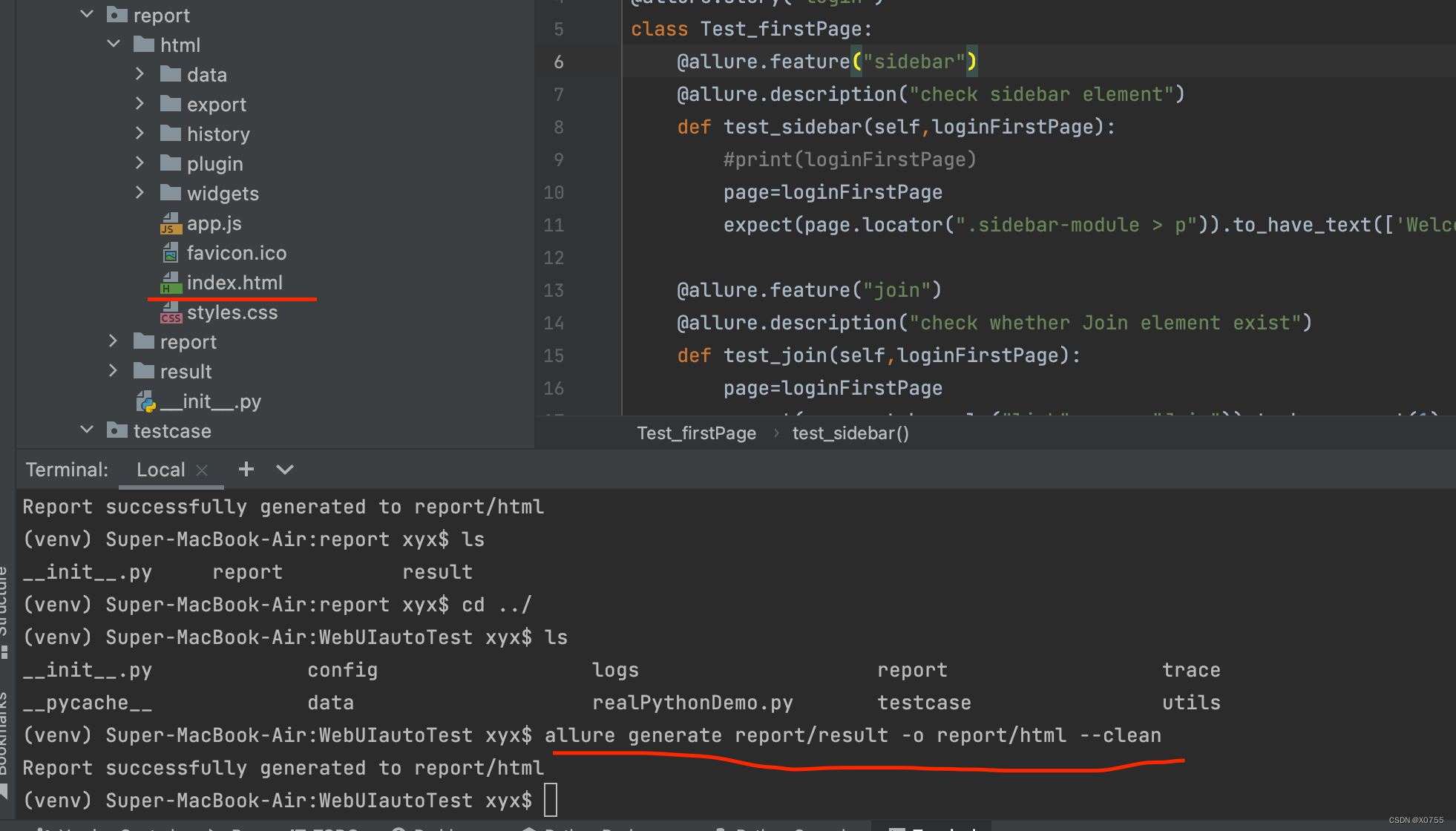The width and height of the screenshot is (1456, 831).
Task: Collapse the testcase directory
Action: (x=87, y=430)
